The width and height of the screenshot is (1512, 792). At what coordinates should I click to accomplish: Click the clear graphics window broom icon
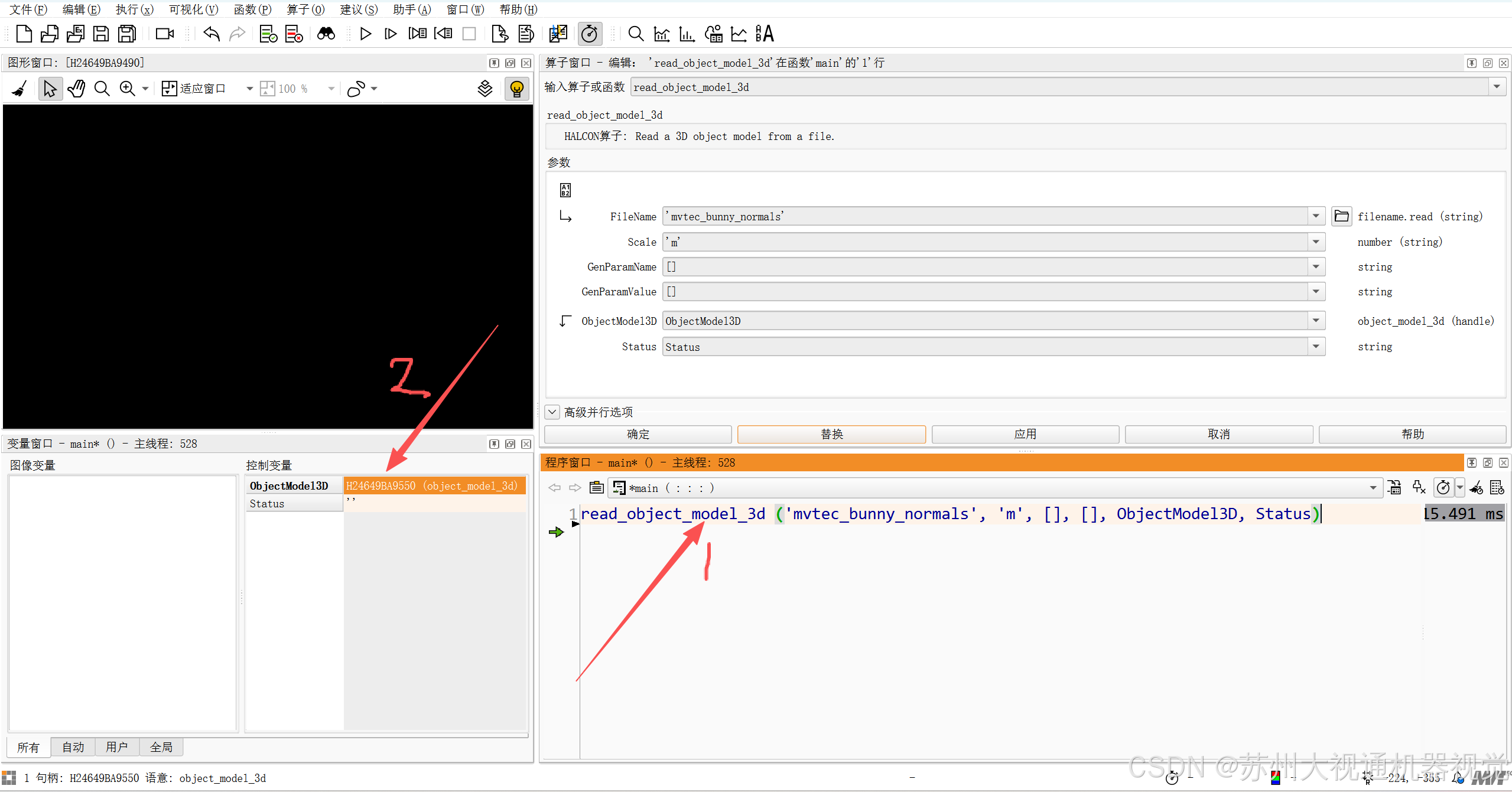pos(19,89)
